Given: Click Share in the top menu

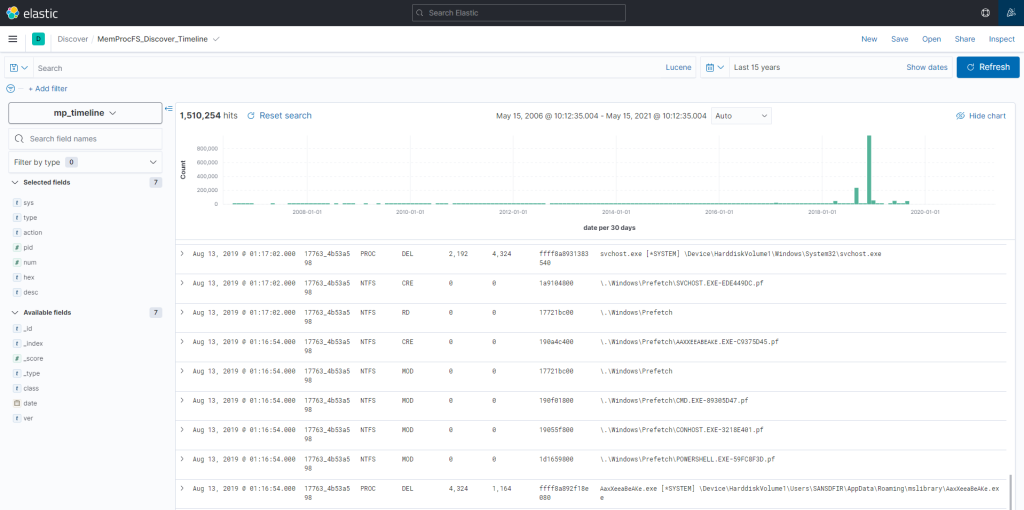Looking at the screenshot, I should [964, 39].
